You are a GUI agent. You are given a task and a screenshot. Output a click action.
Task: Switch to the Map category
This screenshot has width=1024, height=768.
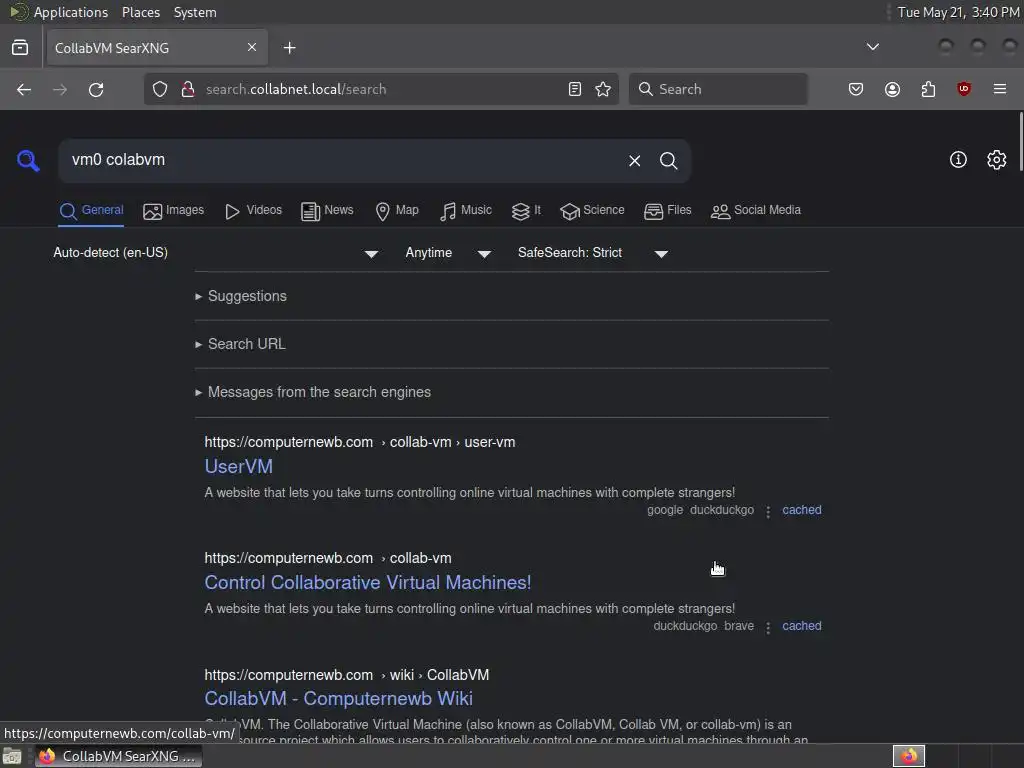pos(397,210)
